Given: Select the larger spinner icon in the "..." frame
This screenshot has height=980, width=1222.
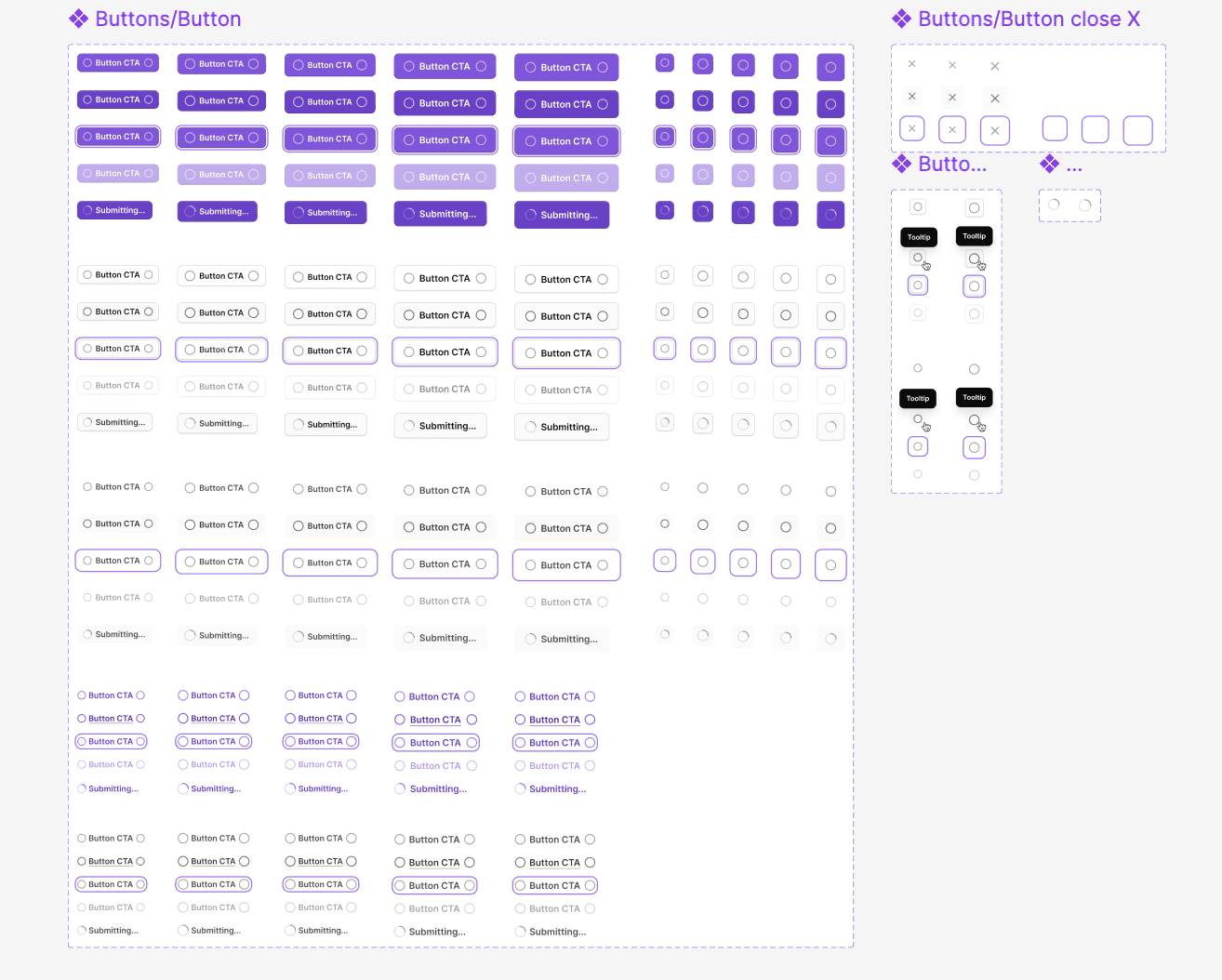Looking at the screenshot, I should tap(1084, 205).
